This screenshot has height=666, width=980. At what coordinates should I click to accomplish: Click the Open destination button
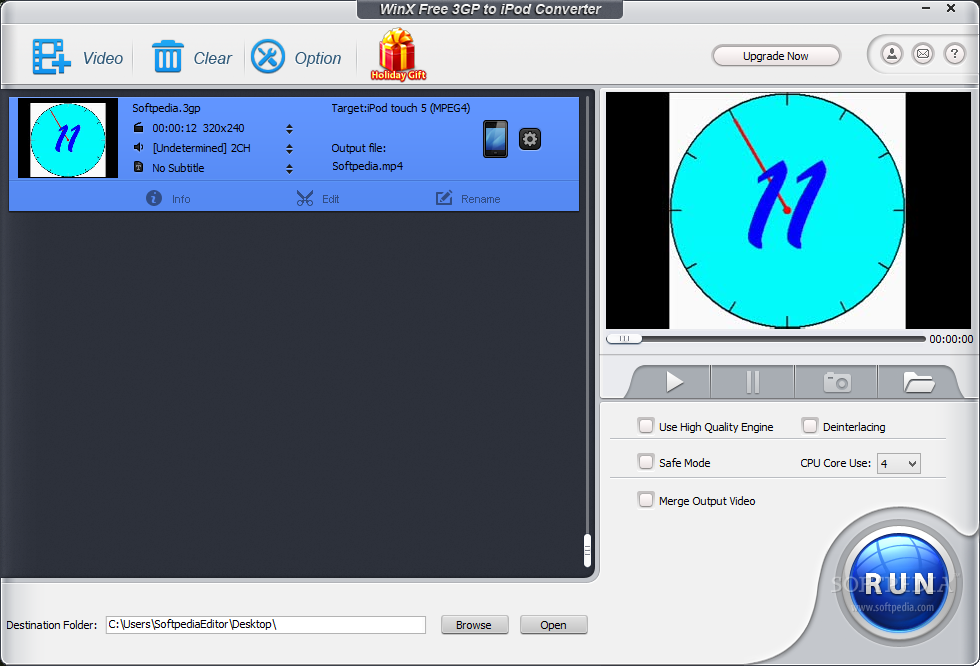[553, 625]
